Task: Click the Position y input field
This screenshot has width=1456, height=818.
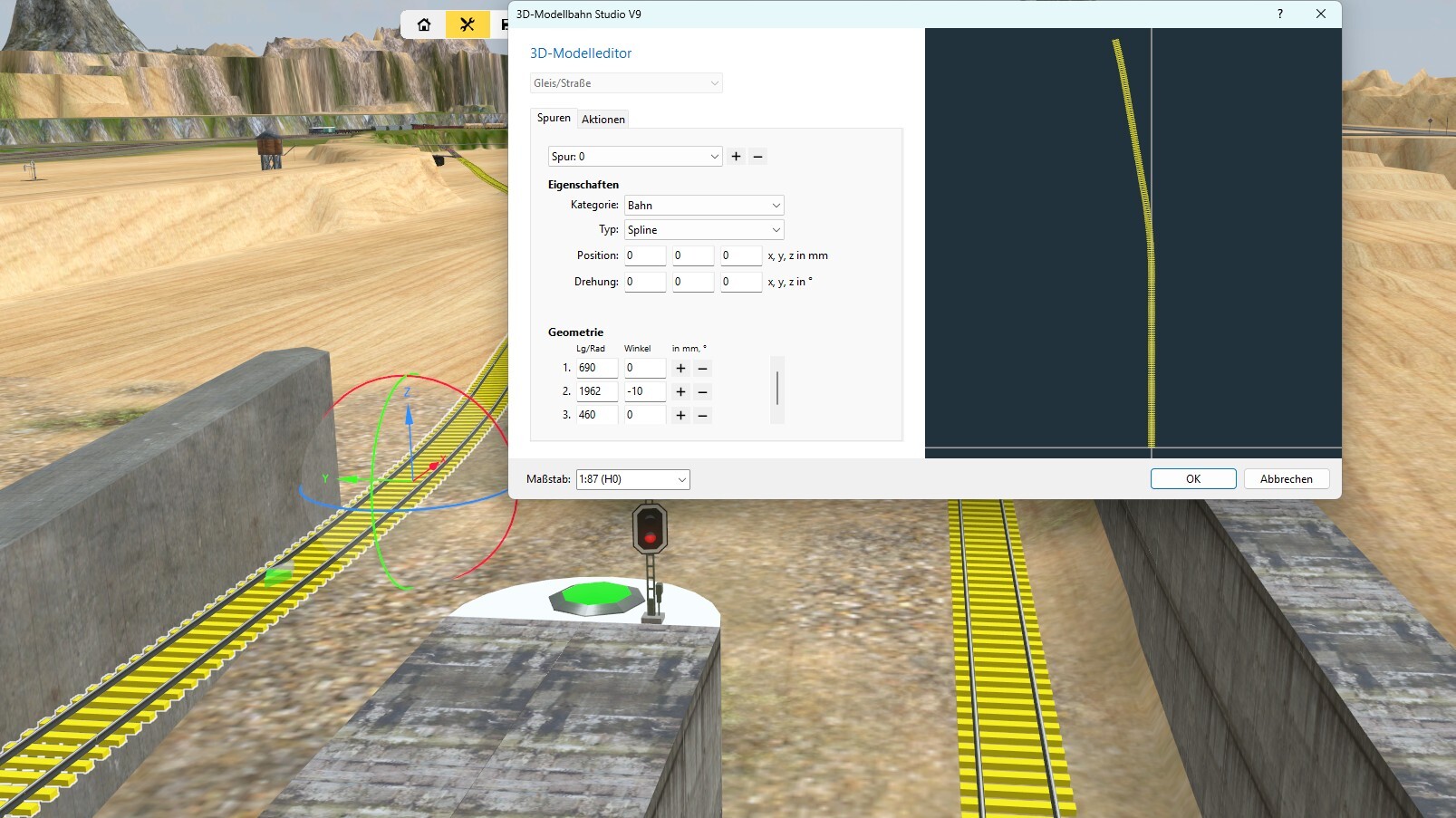Action: pos(693,255)
